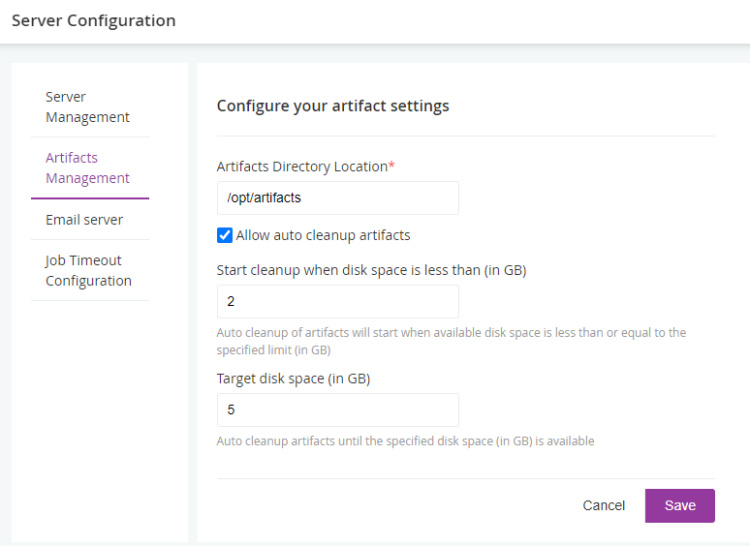Viewport: 750px width, 546px height.
Task: Click the help text under Target disk space
Action: coord(405,441)
